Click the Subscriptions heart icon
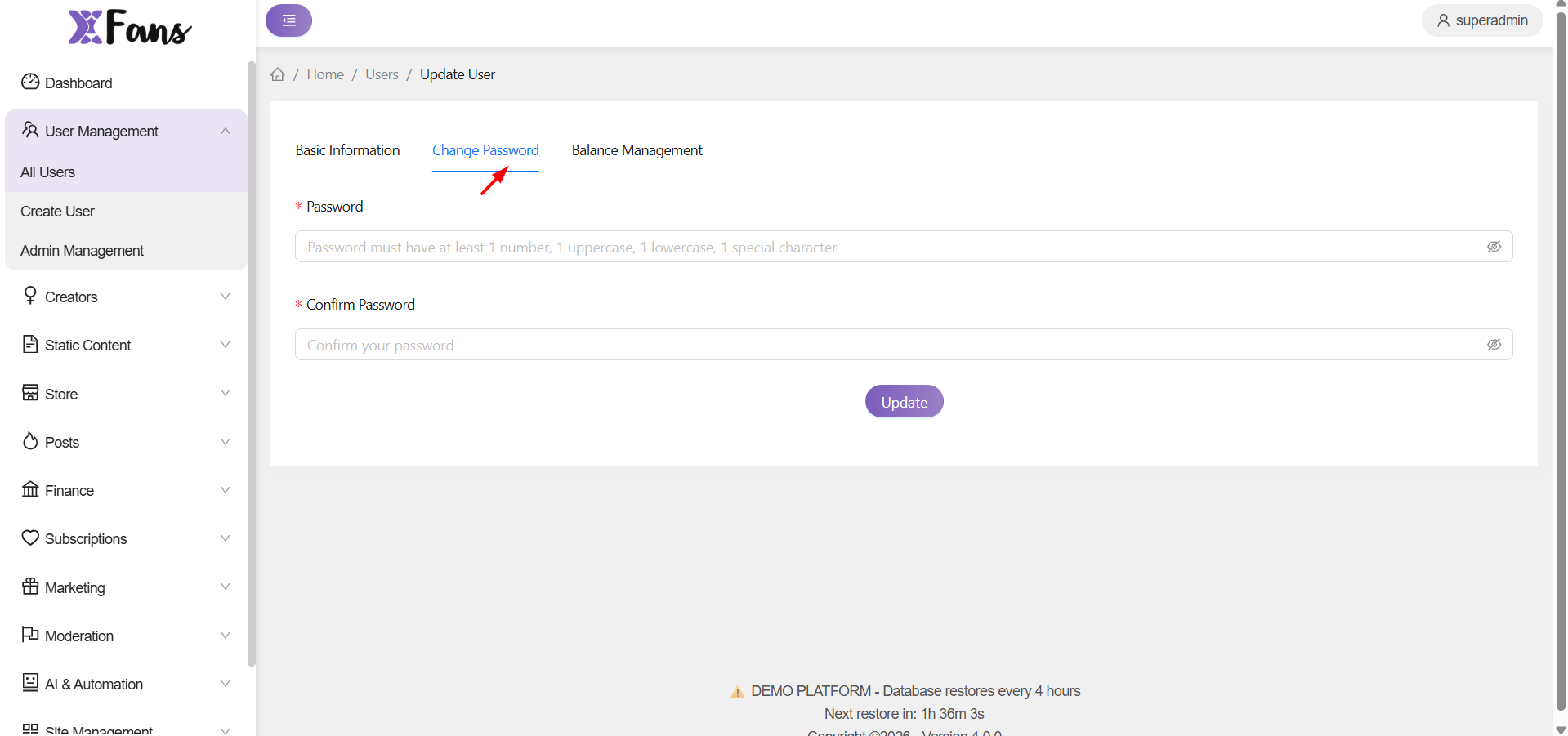 point(30,538)
